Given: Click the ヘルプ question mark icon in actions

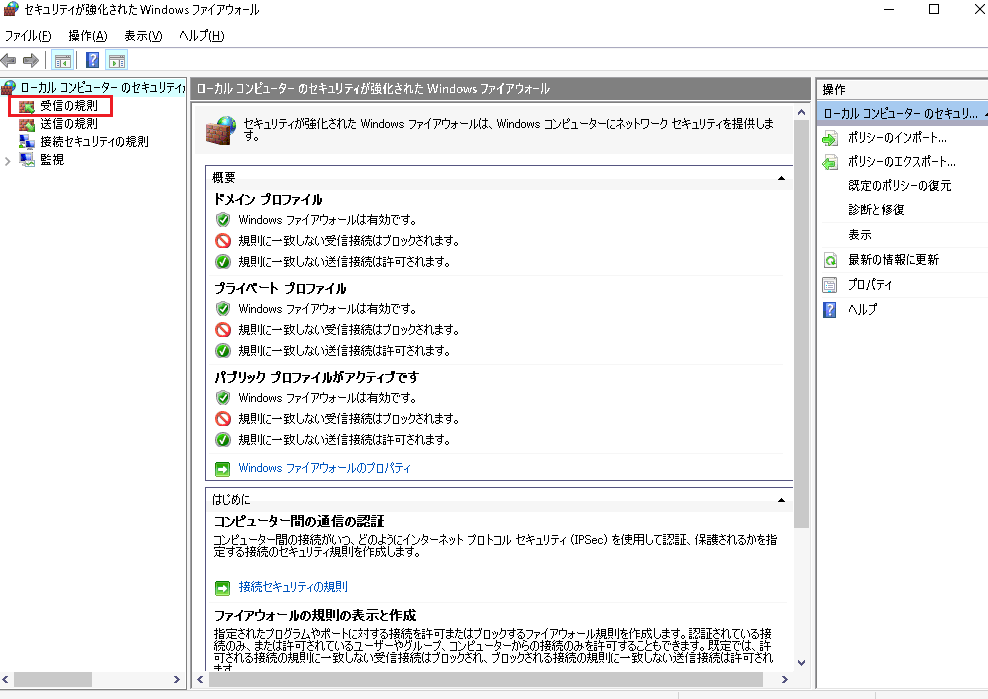Looking at the screenshot, I should click(x=830, y=309).
